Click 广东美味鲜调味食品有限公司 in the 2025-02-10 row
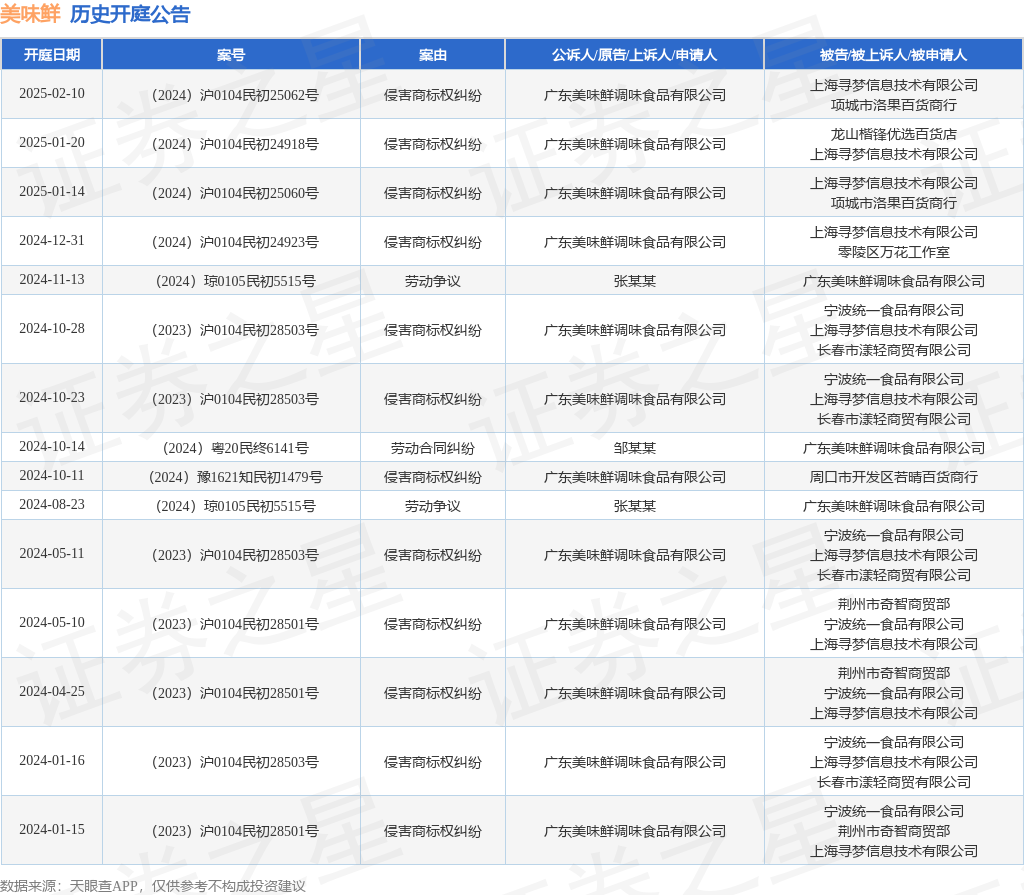Image resolution: width=1024 pixels, height=895 pixels. [634, 95]
